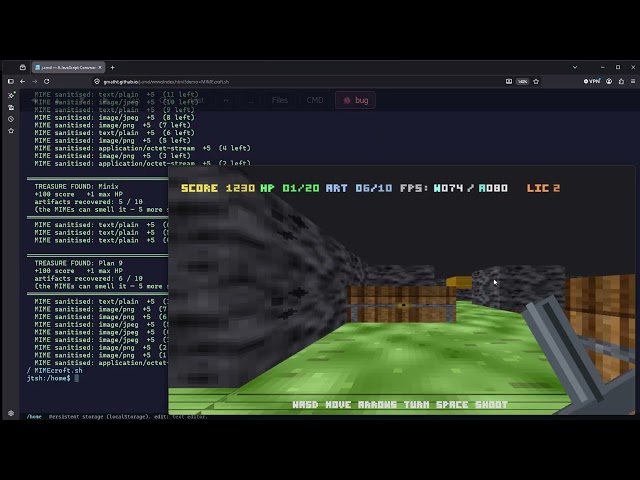The height and width of the screenshot is (480, 640).
Task: Open bookmarks star sidebar icon
Action: 11,131
